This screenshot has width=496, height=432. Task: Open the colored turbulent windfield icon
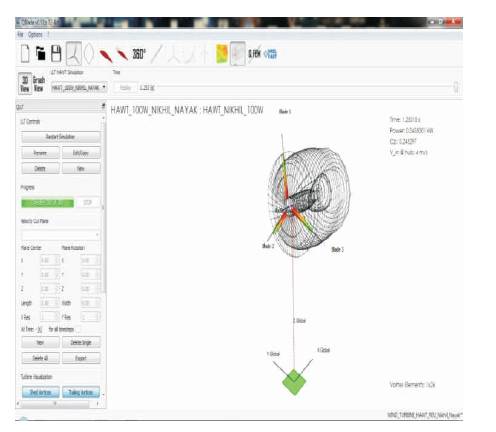[x=222, y=54]
